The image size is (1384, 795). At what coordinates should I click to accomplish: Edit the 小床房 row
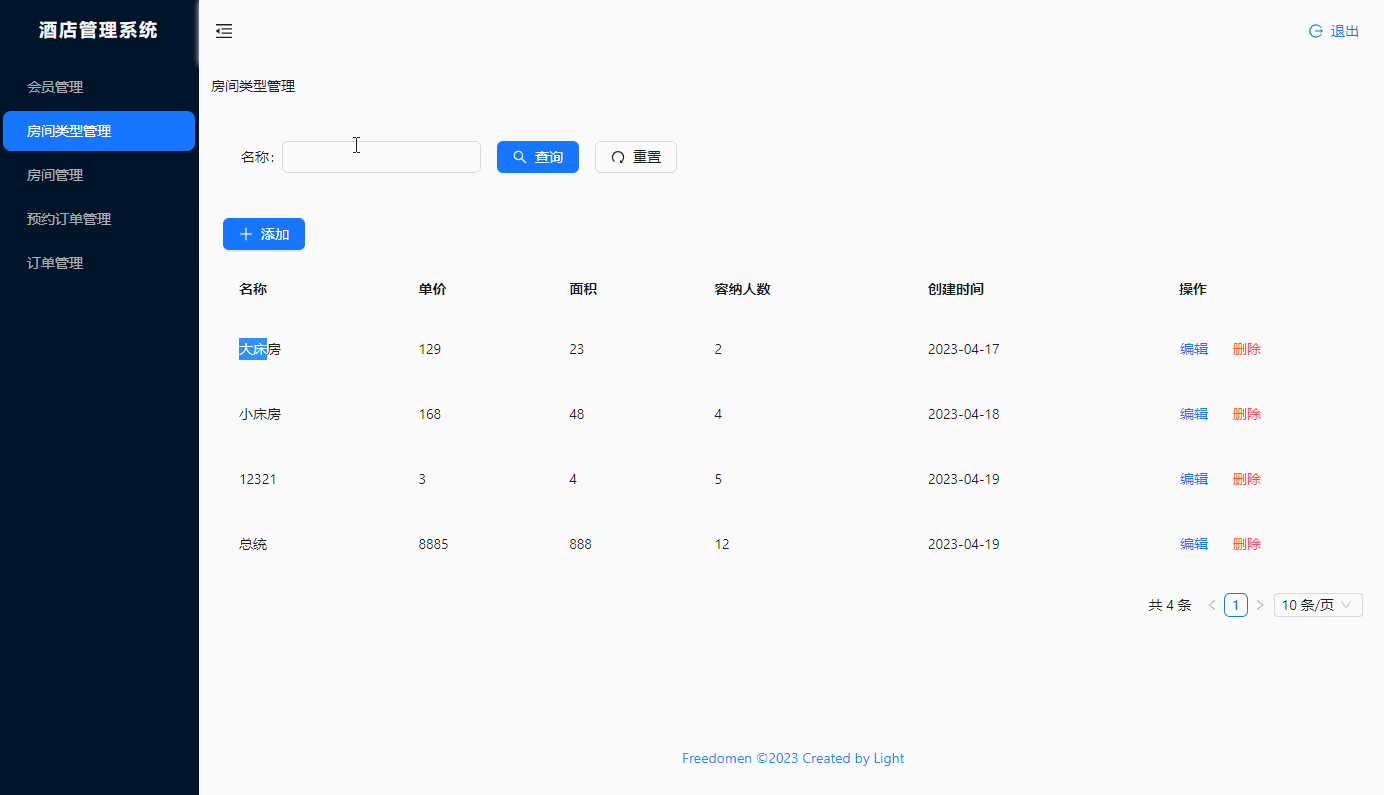[1194, 414]
